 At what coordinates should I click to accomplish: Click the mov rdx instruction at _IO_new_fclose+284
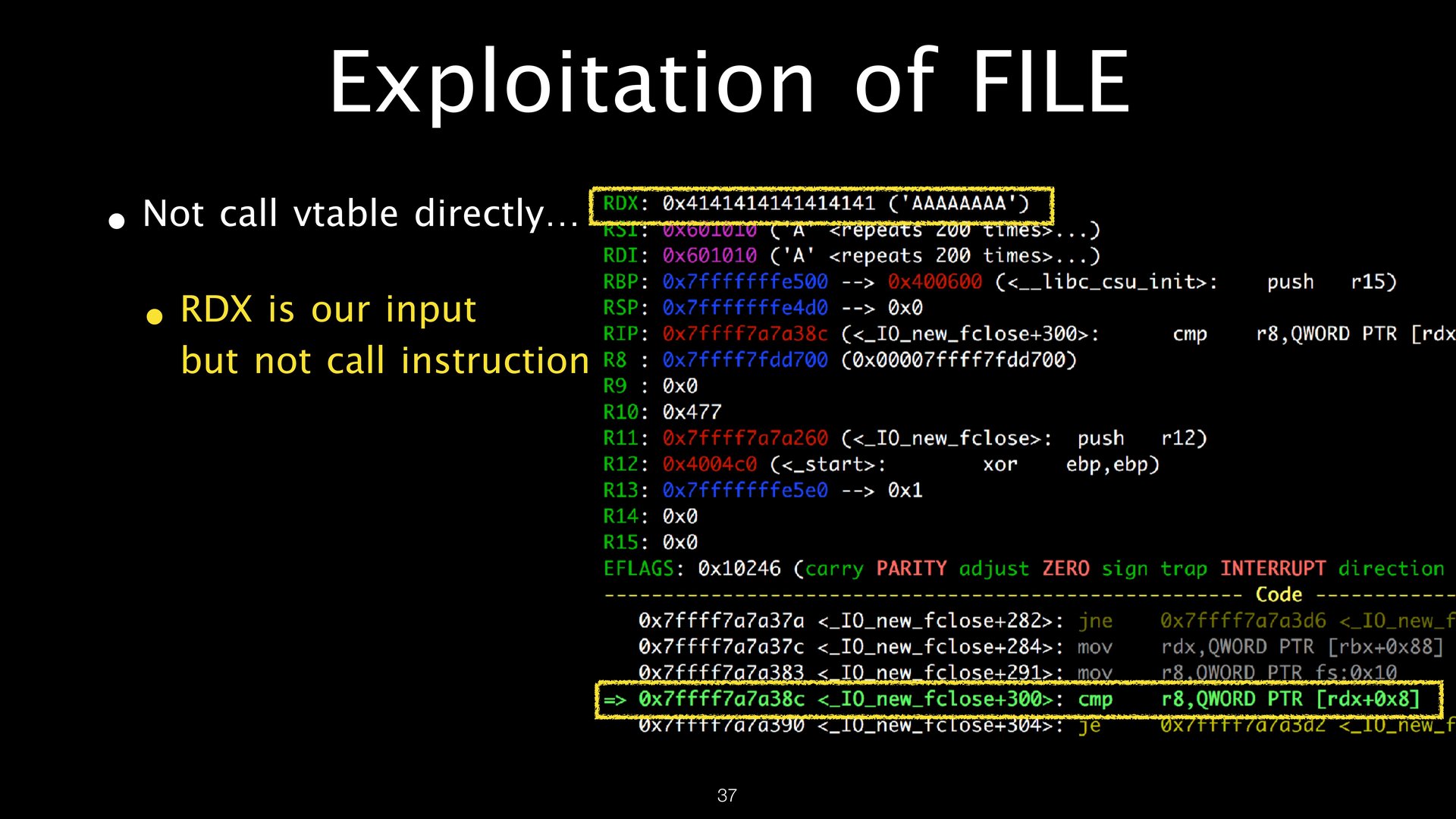[x=1095, y=647]
